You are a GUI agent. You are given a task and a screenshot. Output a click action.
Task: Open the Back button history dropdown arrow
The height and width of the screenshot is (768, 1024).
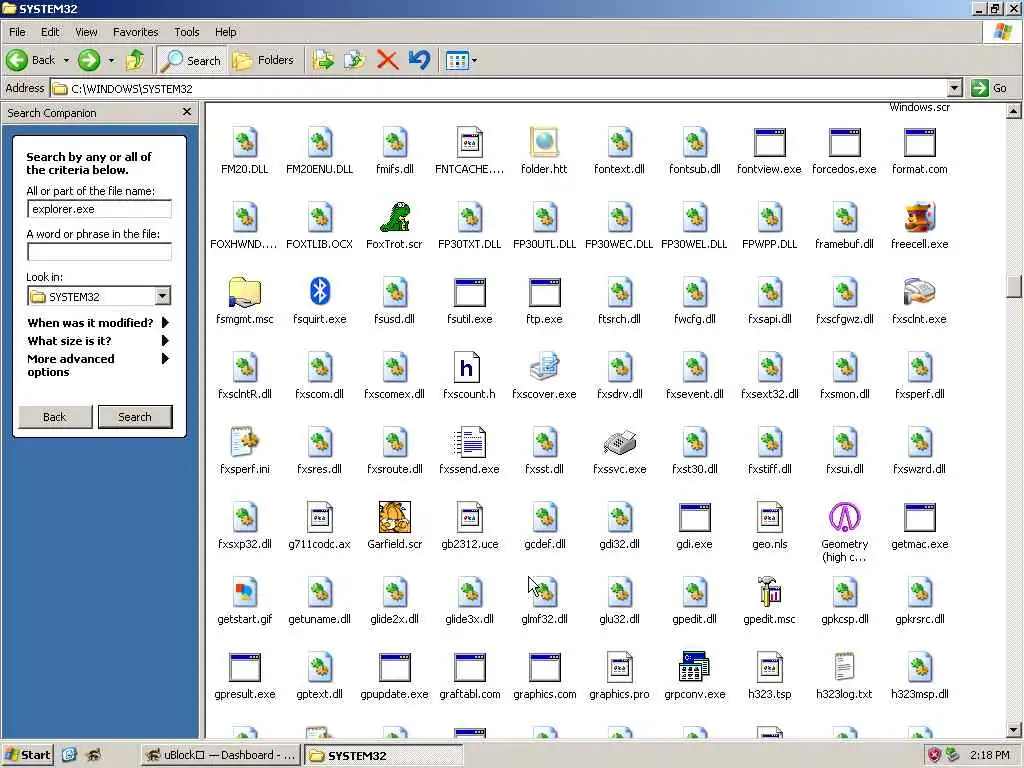click(x=66, y=60)
